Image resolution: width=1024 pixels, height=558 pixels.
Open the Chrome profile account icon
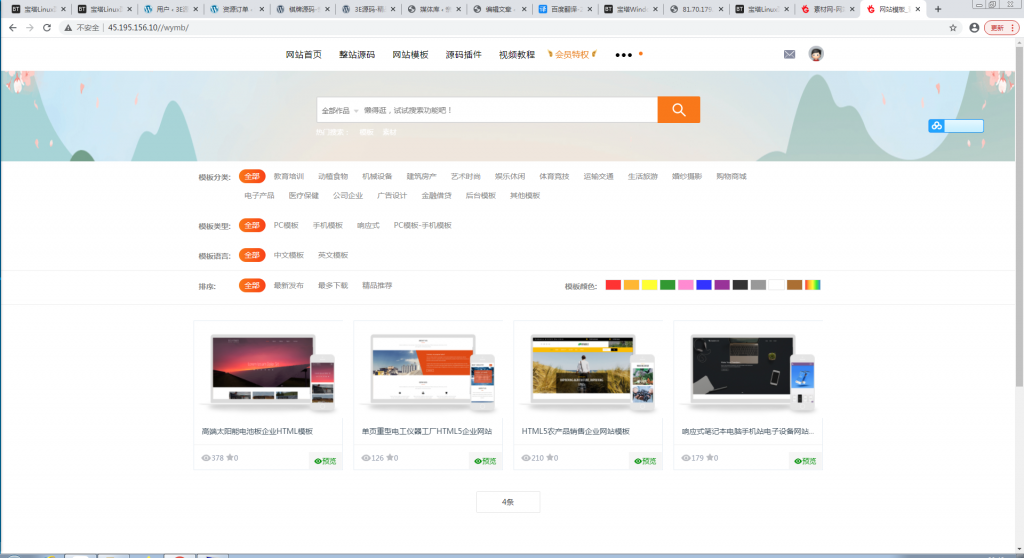[974, 28]
